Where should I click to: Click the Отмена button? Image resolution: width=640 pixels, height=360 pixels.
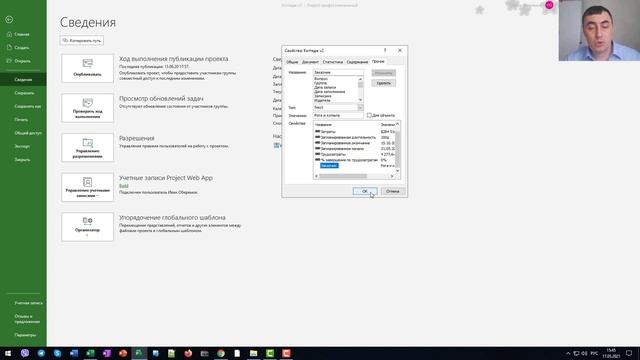coord(393,191)
